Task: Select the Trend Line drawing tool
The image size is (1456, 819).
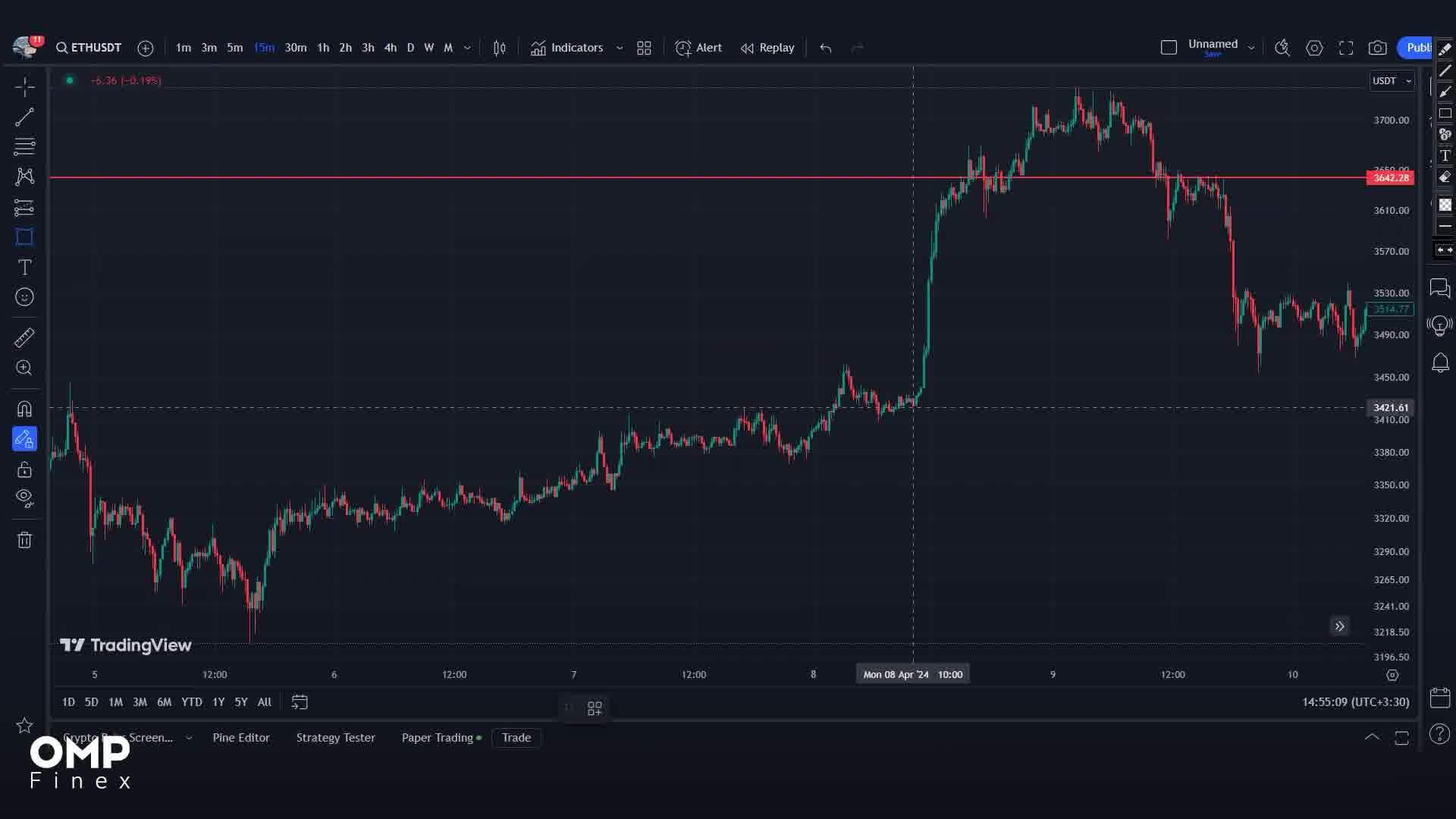Action: pos(24,116)
